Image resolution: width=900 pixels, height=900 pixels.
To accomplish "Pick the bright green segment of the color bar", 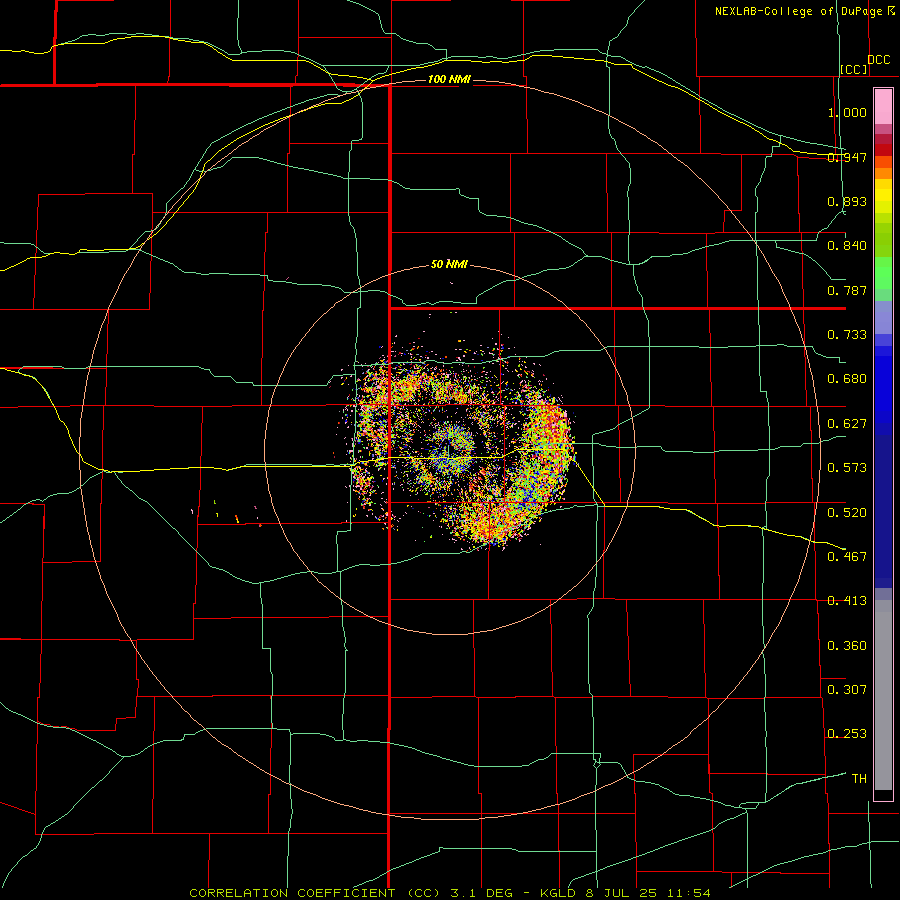I will [883, 273].
